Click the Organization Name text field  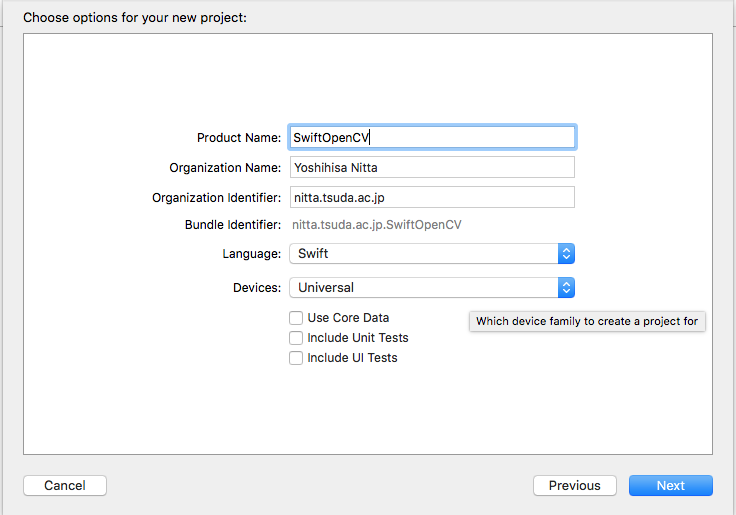click(432, 167)
